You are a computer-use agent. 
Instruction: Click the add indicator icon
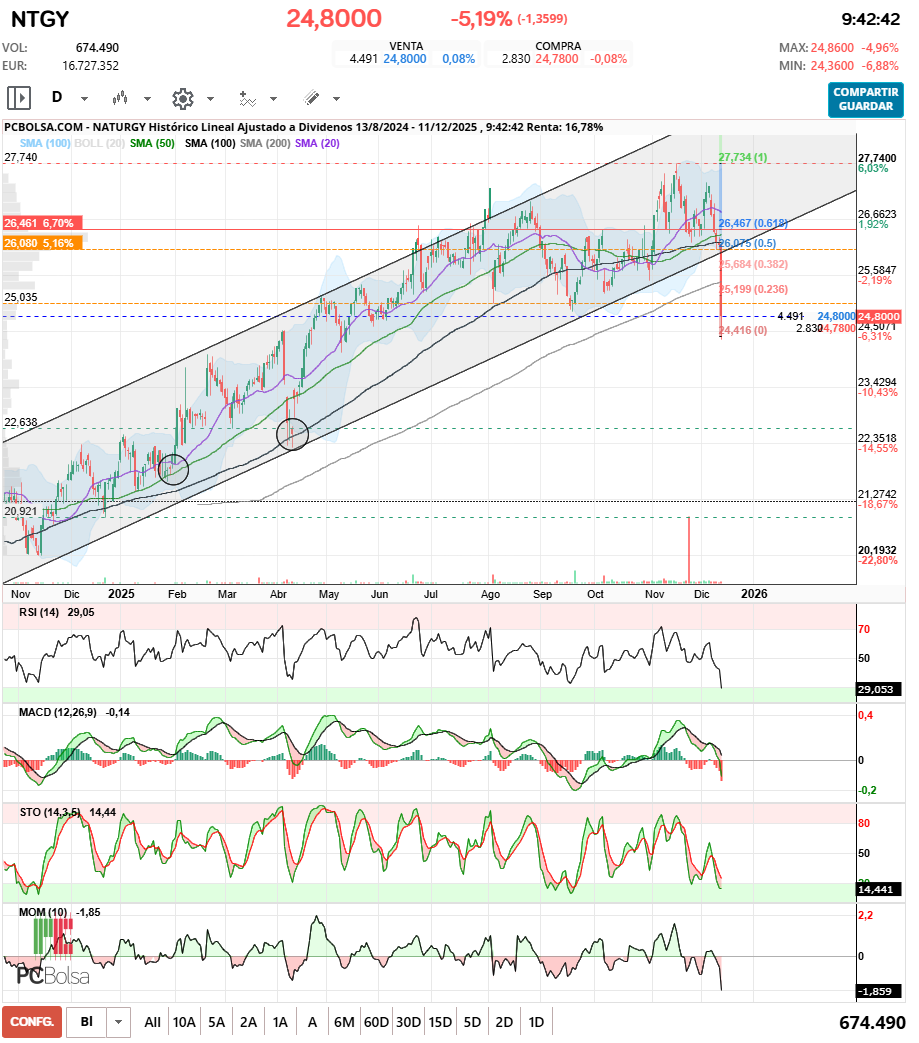point(247,98)
